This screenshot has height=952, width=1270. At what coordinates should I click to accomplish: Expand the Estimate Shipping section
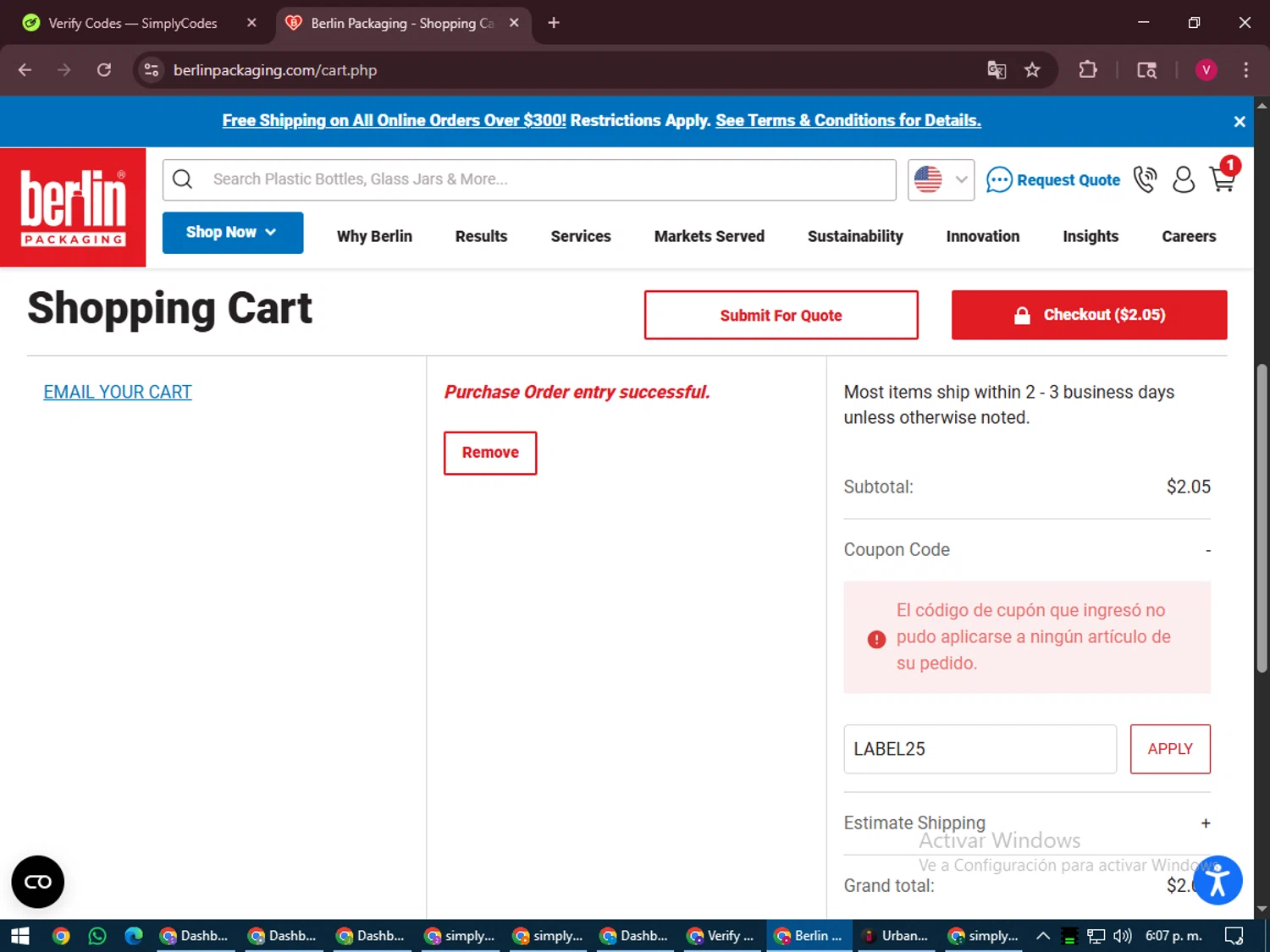click(1206, 823)
